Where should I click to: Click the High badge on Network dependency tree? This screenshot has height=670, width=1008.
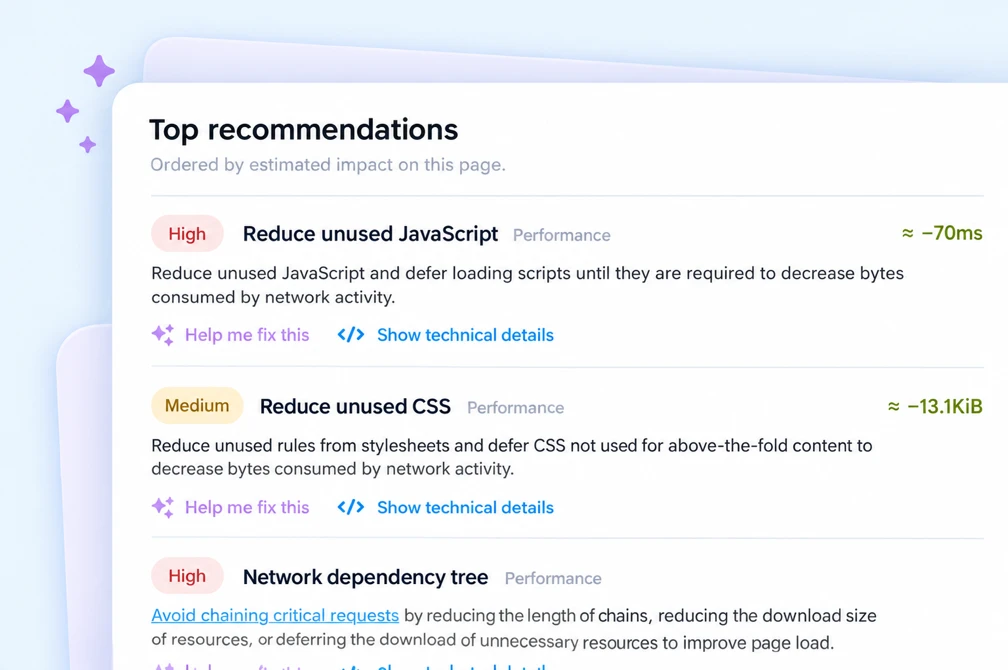click(x=187, y=575)
